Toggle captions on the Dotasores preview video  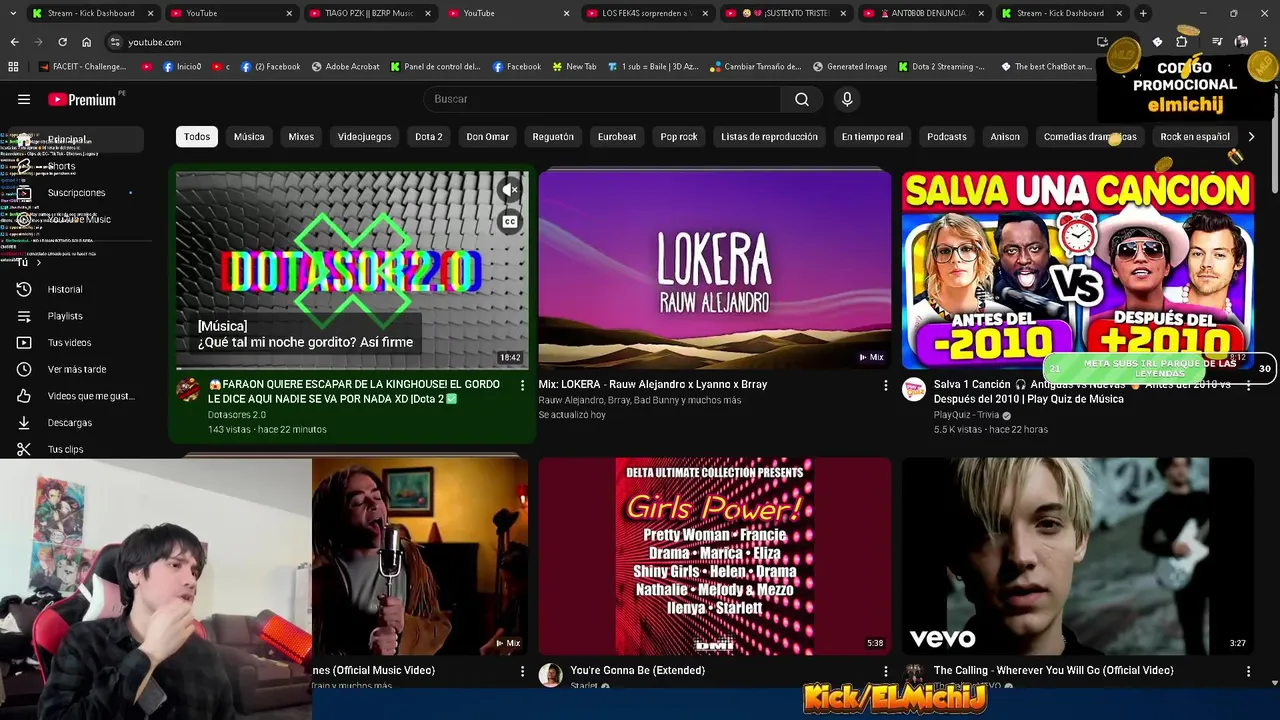pos(510,222)
